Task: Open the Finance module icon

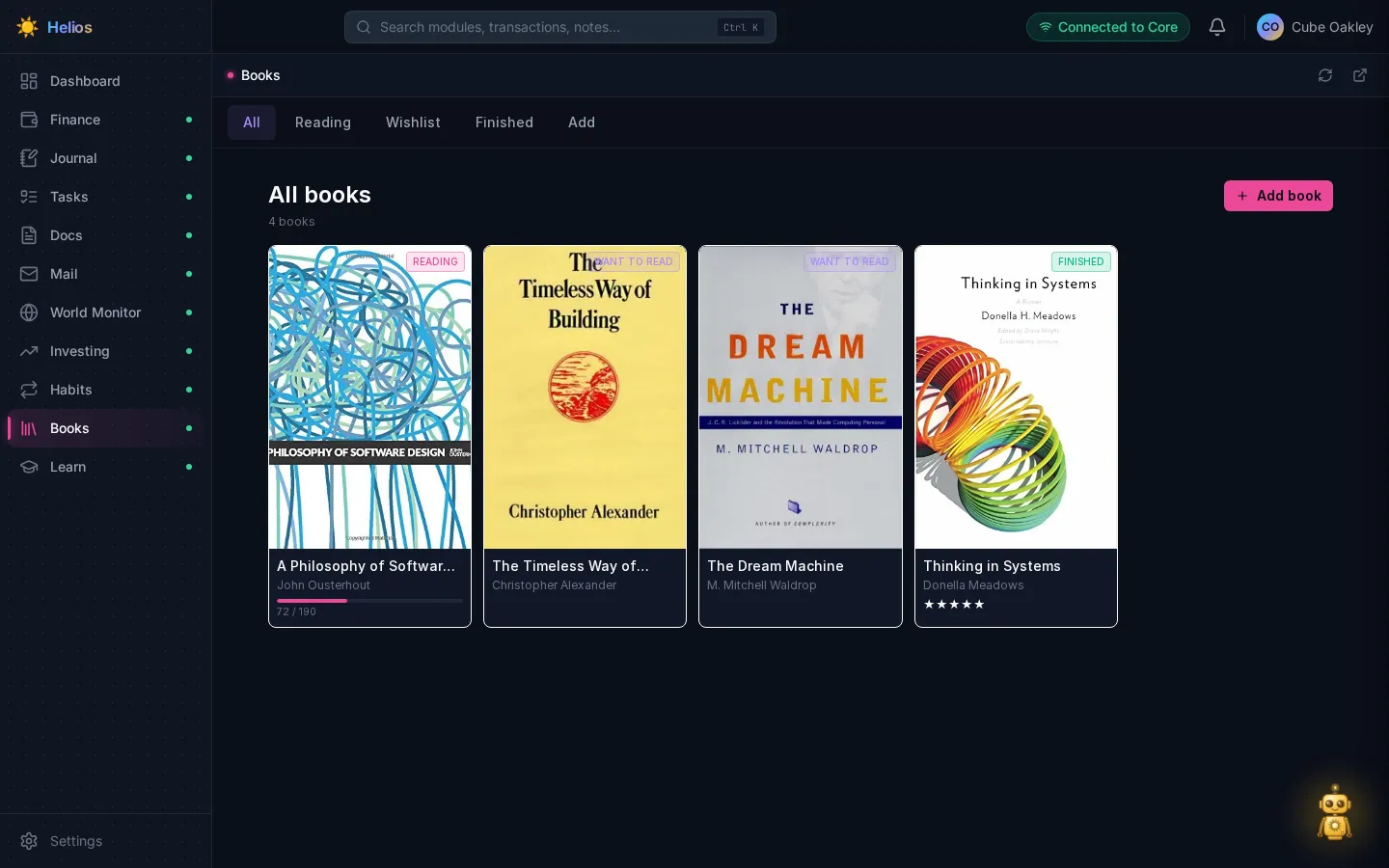Action: coord(29,120)
